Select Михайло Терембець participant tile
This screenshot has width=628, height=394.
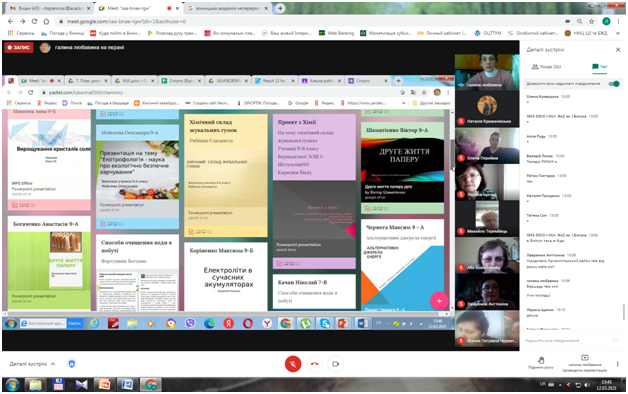(x=487, y=218)
